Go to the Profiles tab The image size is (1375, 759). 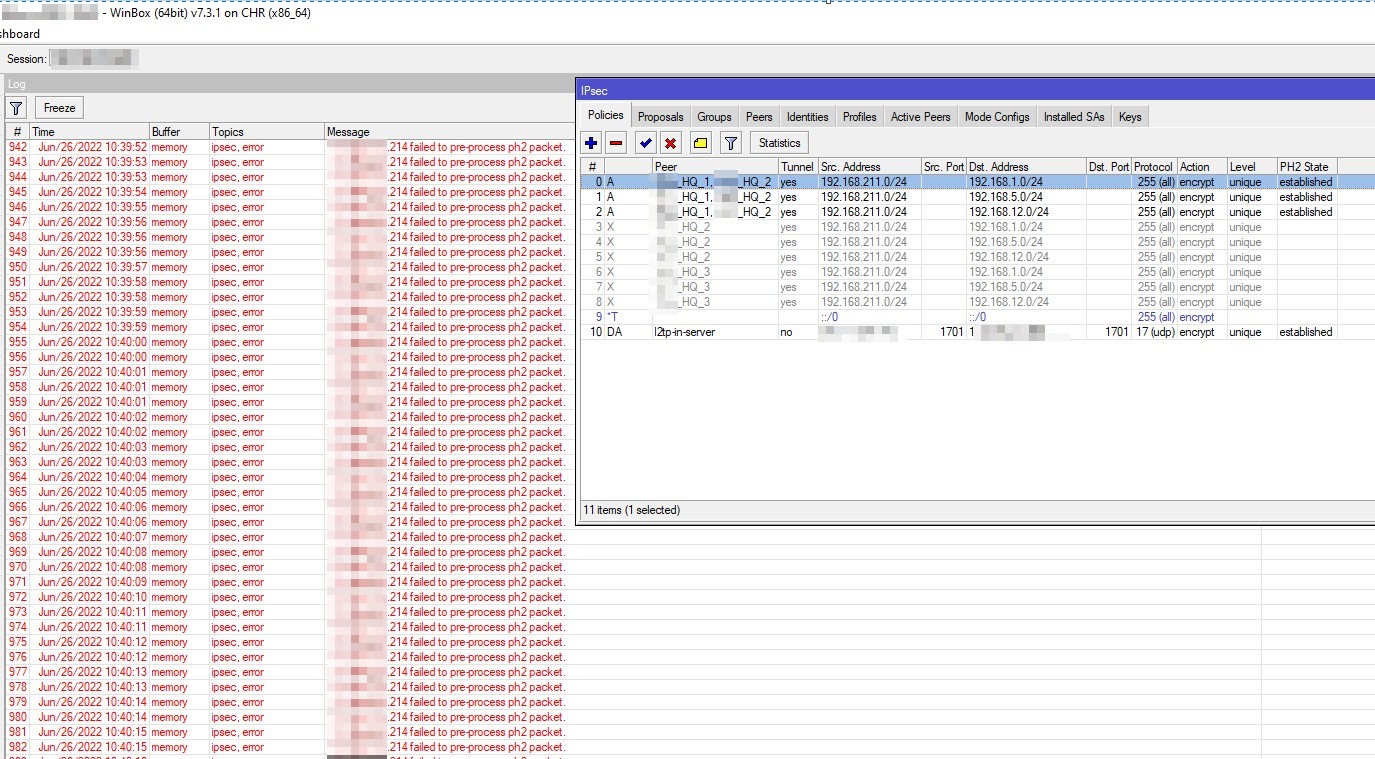tap(860, 117)
